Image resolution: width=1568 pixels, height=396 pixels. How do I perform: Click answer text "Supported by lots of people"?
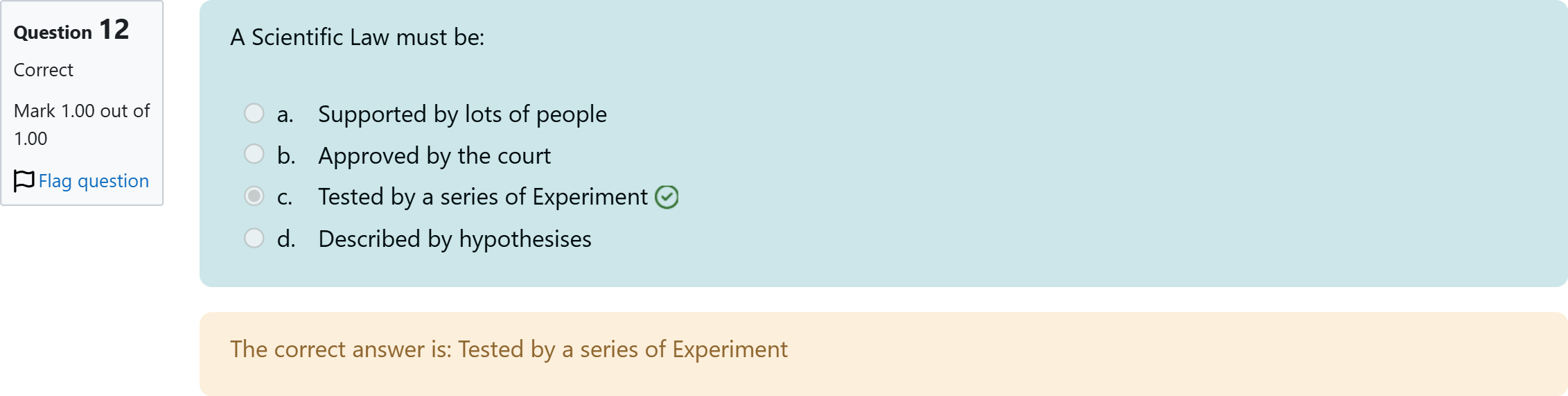pos(462,114)
